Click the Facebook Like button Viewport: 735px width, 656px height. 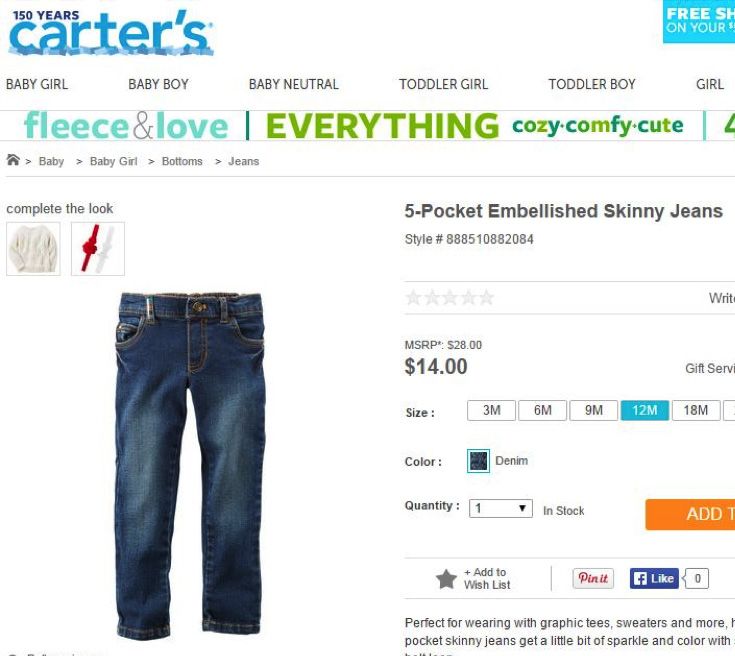(654, 579)
